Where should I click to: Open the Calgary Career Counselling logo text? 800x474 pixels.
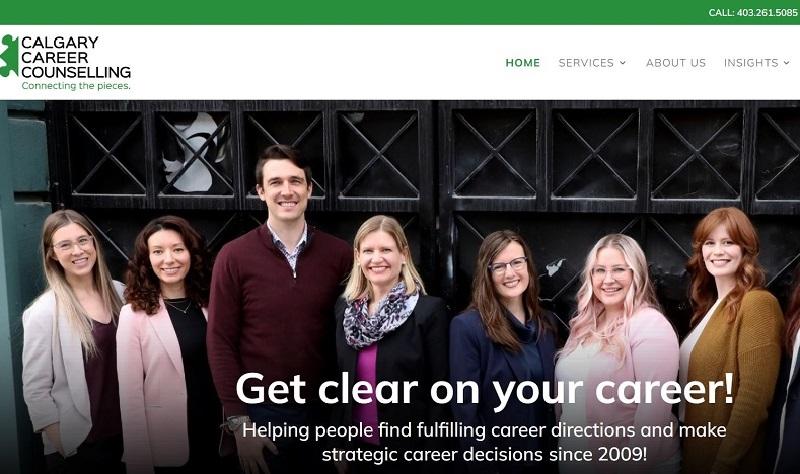point(76,57)
